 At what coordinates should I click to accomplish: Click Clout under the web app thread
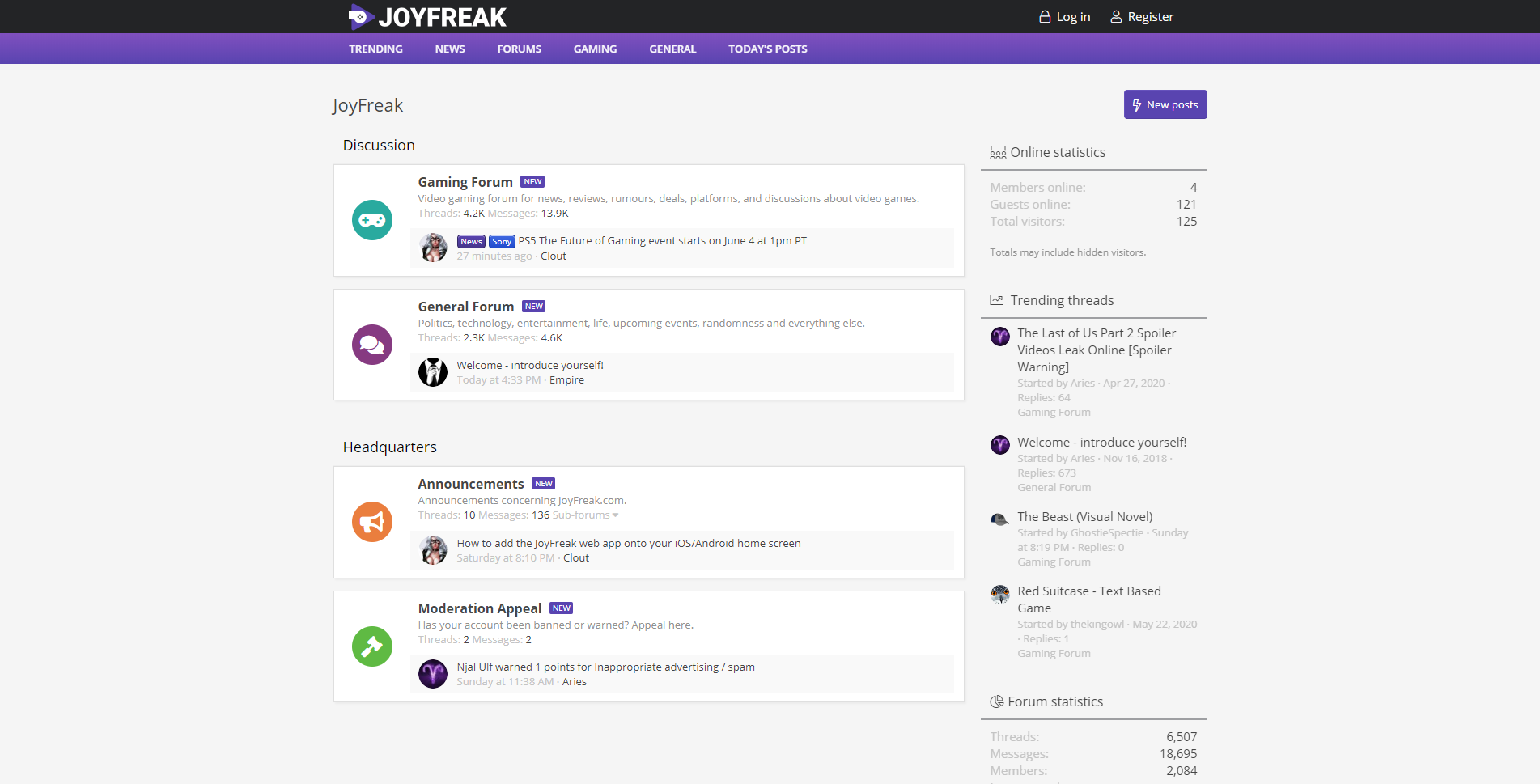(576, 558)
